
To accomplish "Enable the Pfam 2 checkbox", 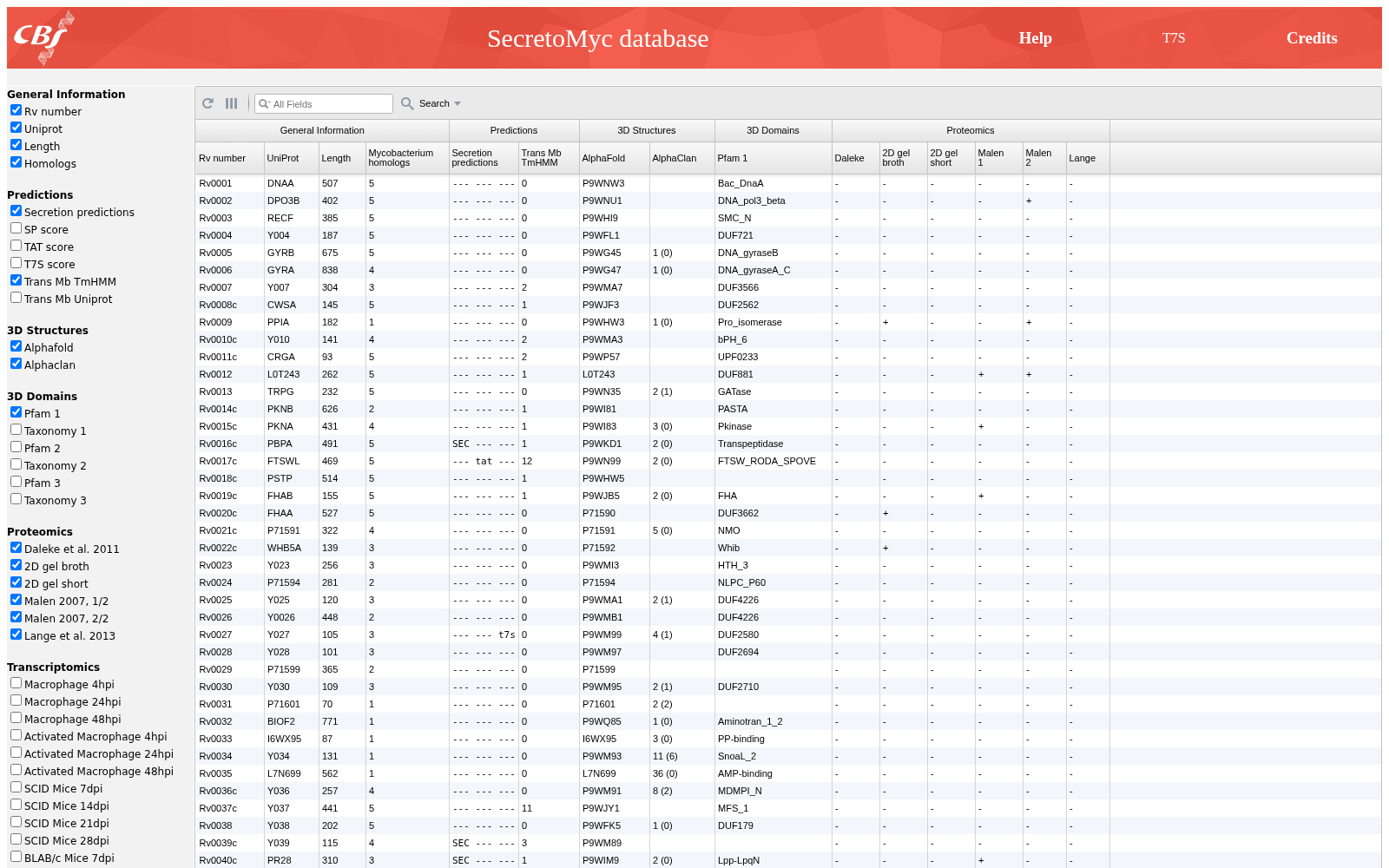I will click(16, 447).
